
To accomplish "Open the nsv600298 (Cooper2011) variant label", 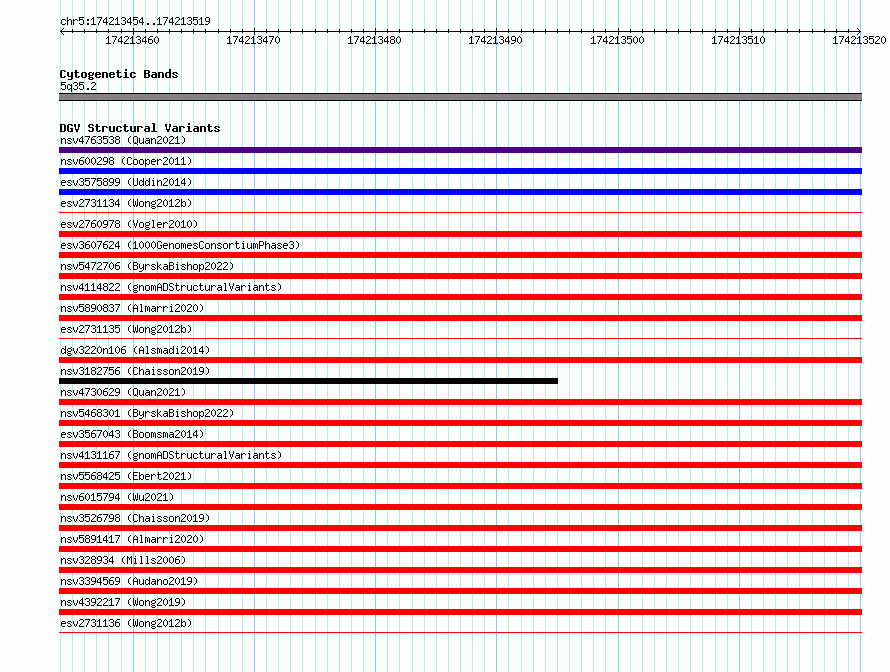I will pyautogui.click(x=126, y=161).
